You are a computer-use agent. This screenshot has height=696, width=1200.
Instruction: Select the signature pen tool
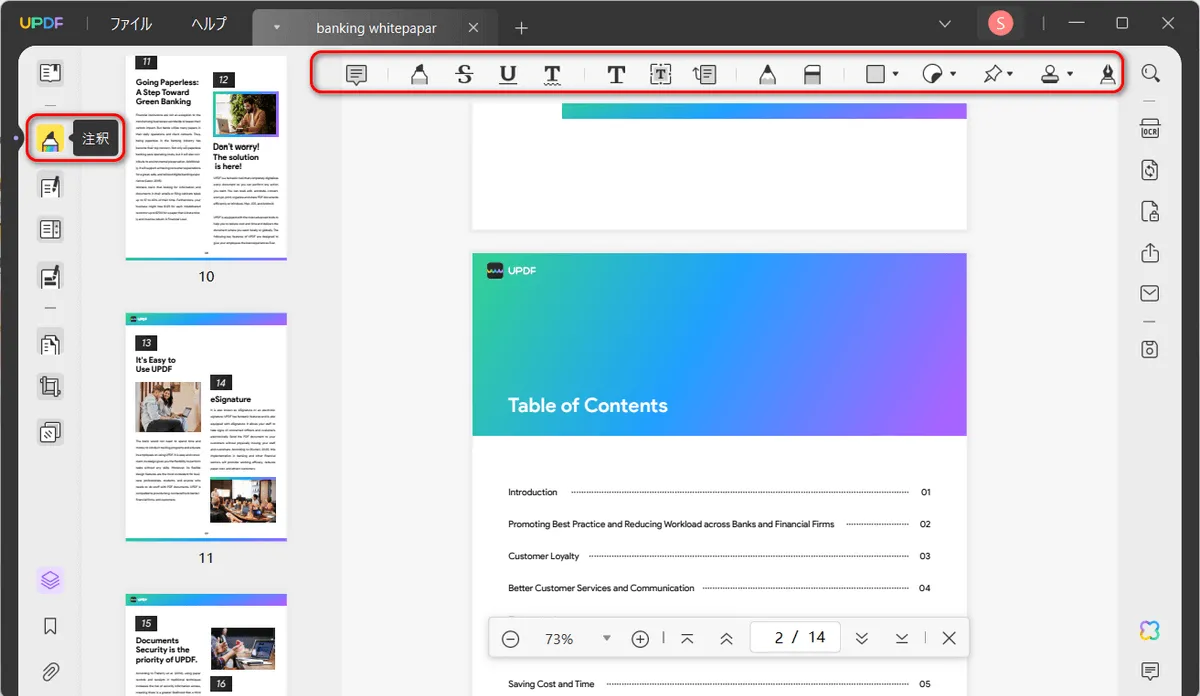tap(1108, 74)
